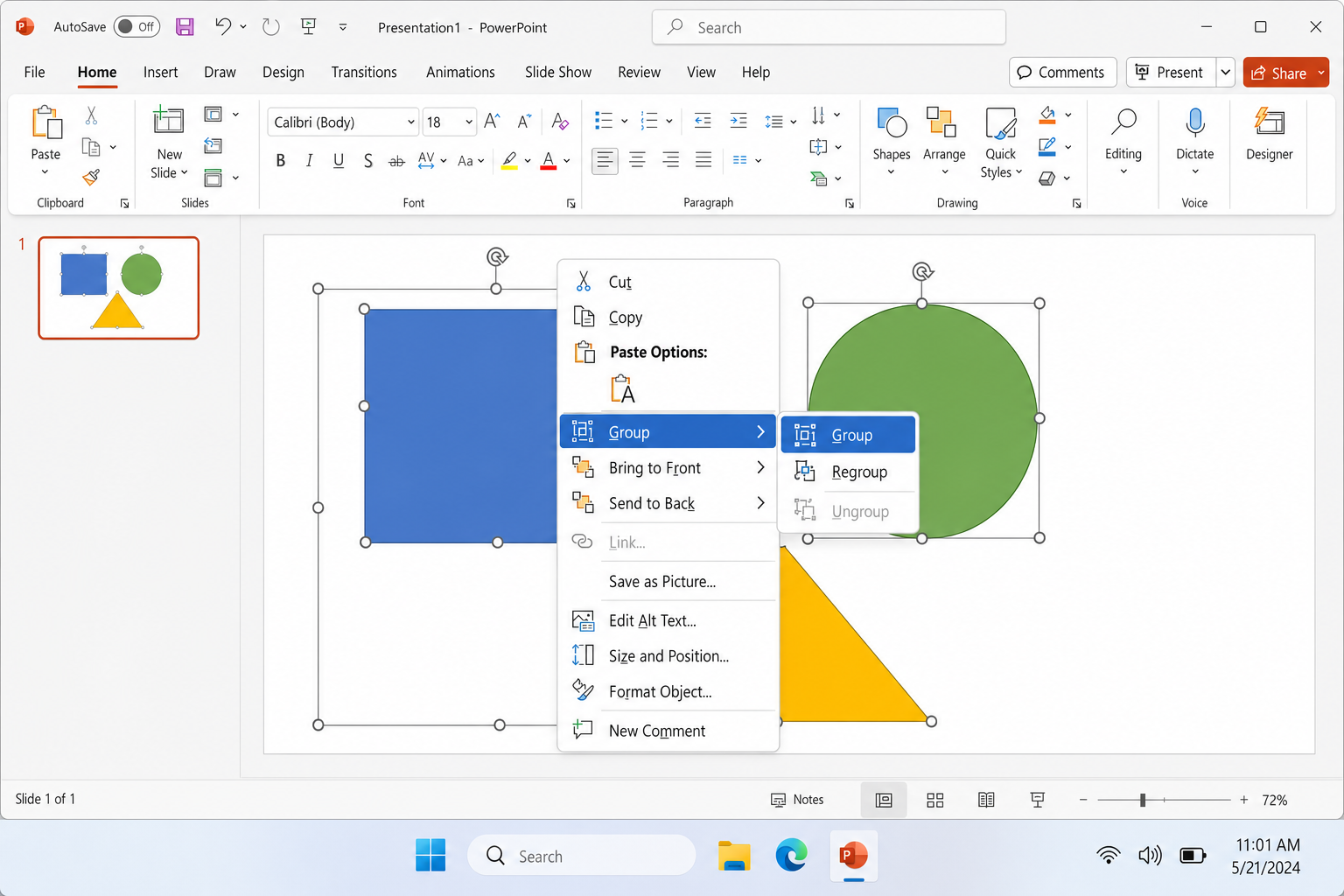Screen dimensions: 1344x896
Task: Click the Cut scissors icon in Clipboard group
Action: [91, 115]
